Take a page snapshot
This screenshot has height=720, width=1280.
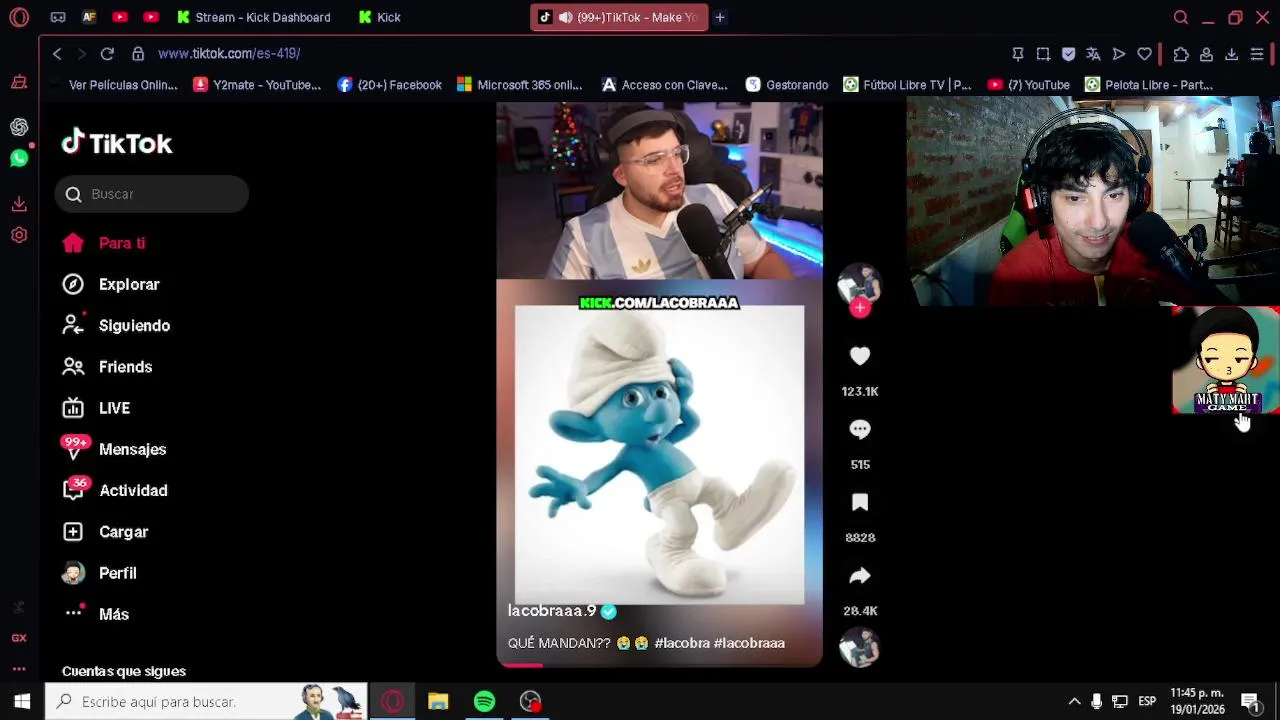point(1043,54)
